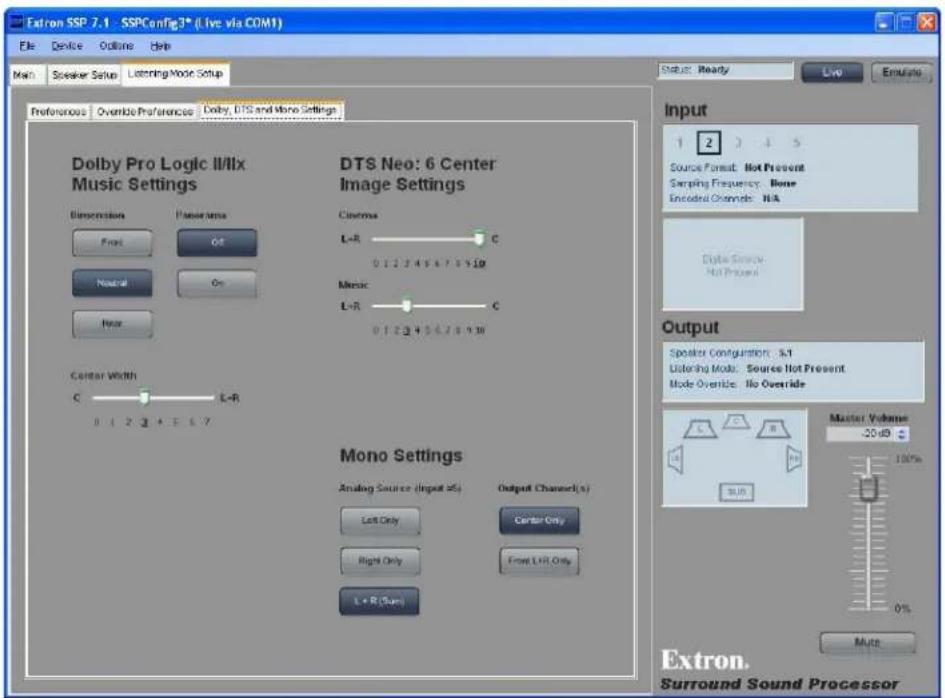
Task: Select the right surround speaker icon
Action: (794, 459)
